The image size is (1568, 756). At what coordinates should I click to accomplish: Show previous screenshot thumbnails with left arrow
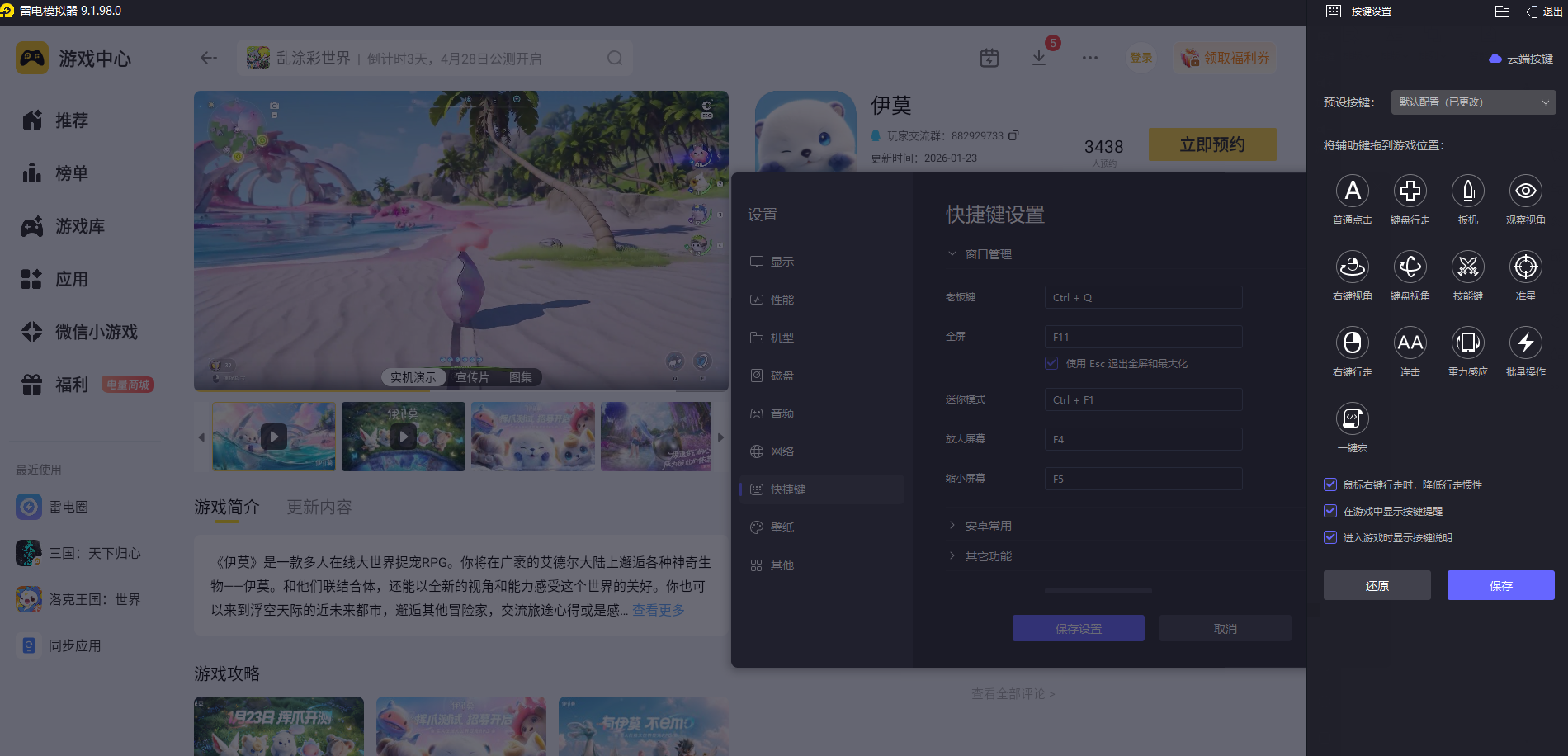point(201,437)
